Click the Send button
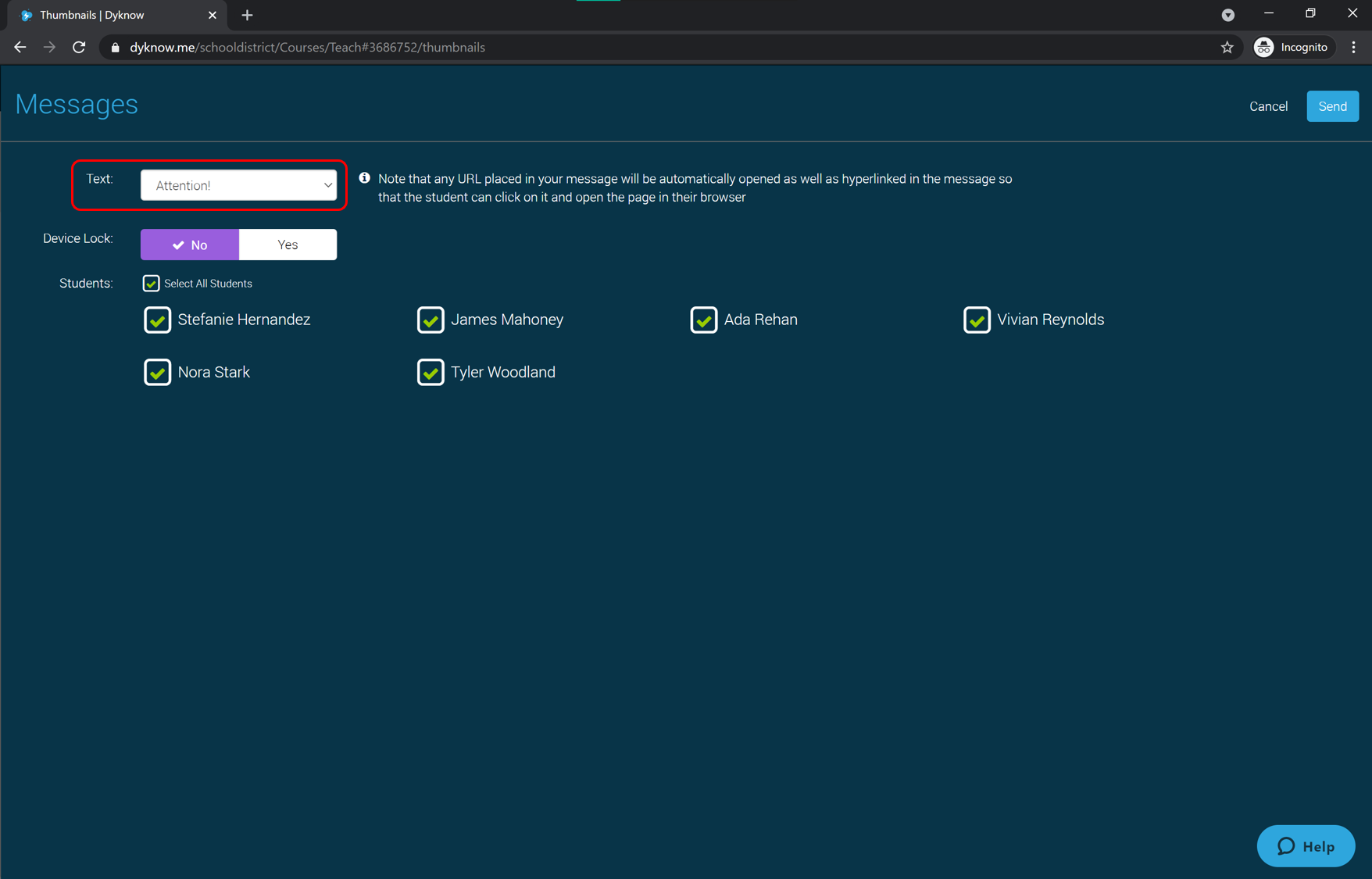 coord(1332,106)
